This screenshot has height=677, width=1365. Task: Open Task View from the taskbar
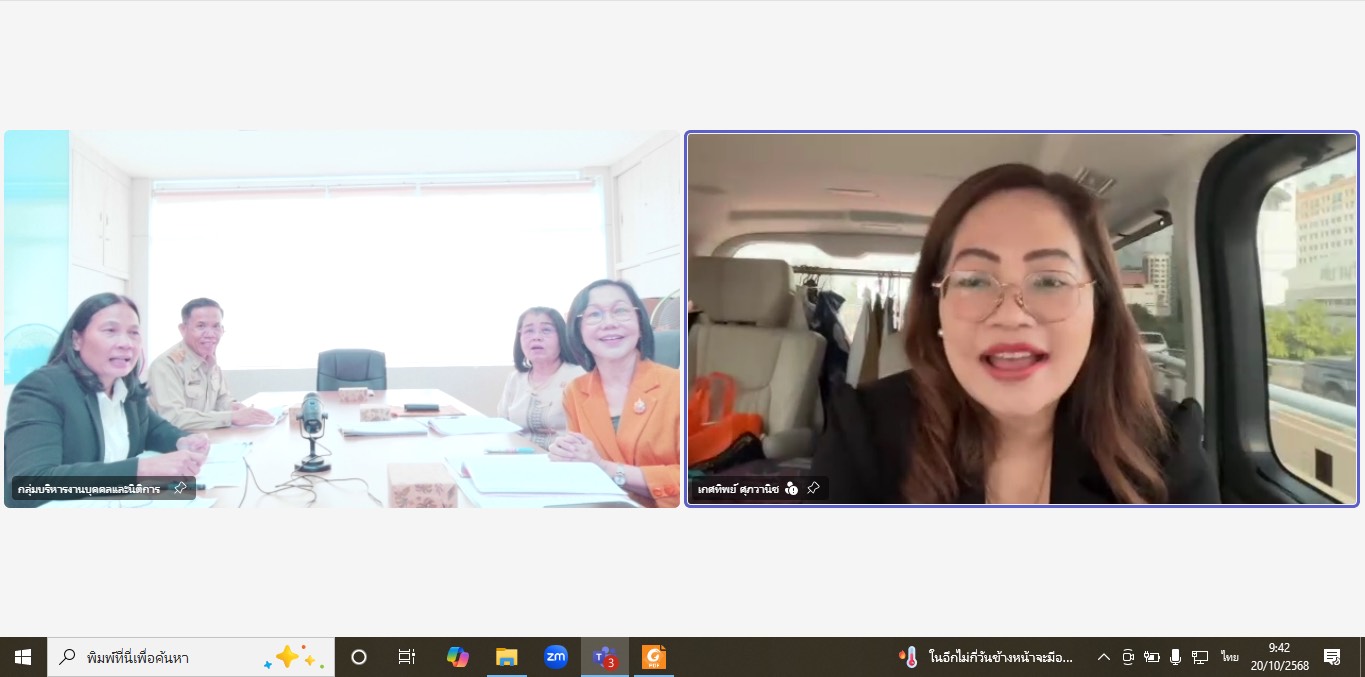pyautogui.click(x=407, y=657)
